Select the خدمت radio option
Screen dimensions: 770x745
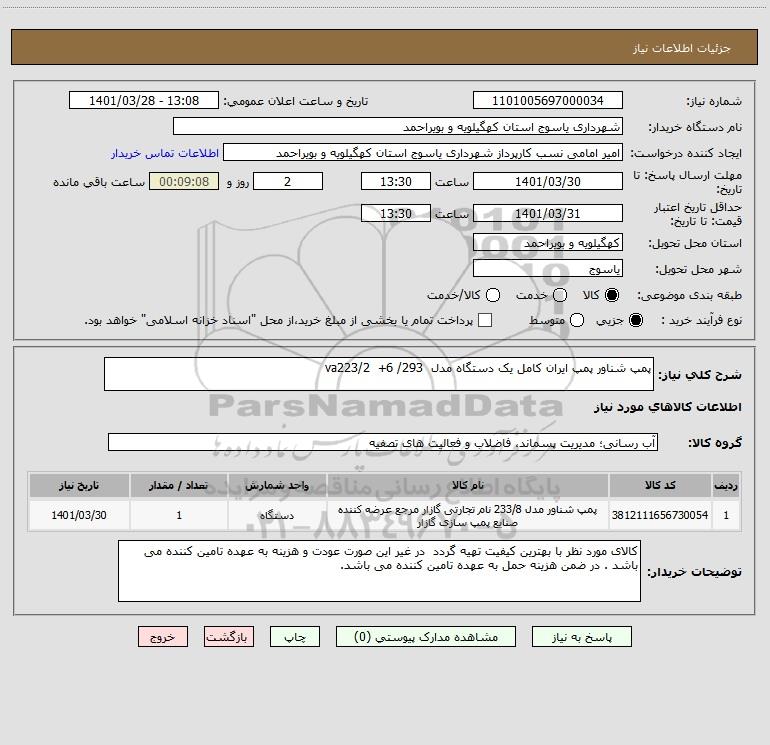[x=560, y=295]
